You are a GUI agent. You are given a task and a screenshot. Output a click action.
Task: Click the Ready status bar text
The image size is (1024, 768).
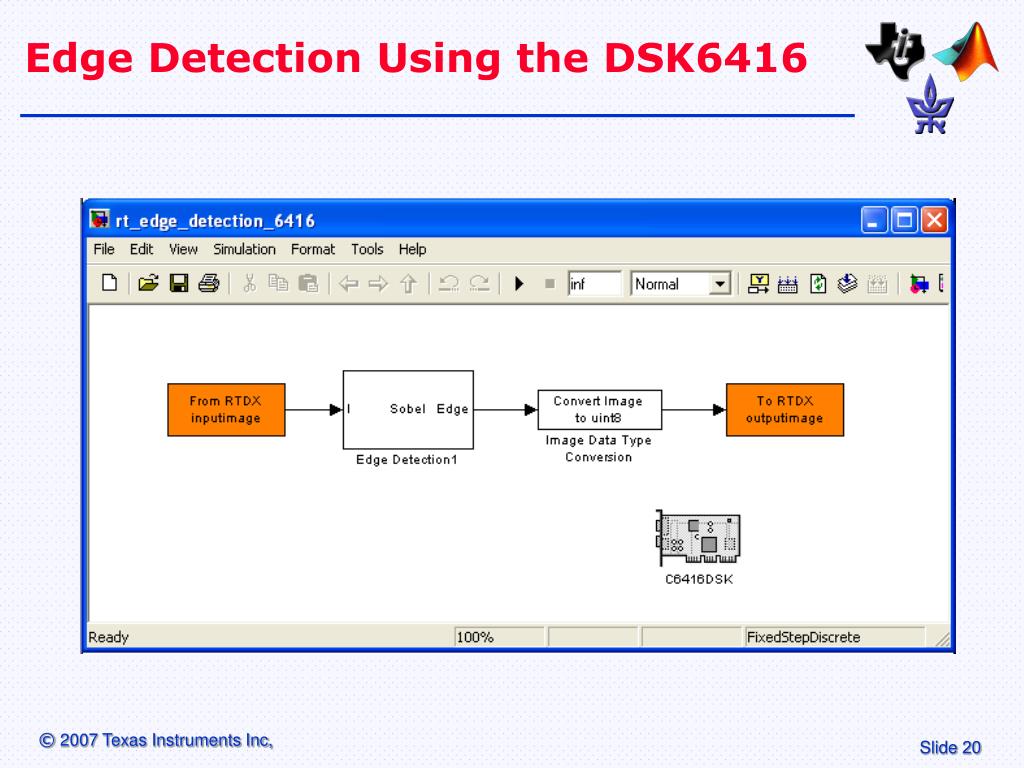(108, 637)
